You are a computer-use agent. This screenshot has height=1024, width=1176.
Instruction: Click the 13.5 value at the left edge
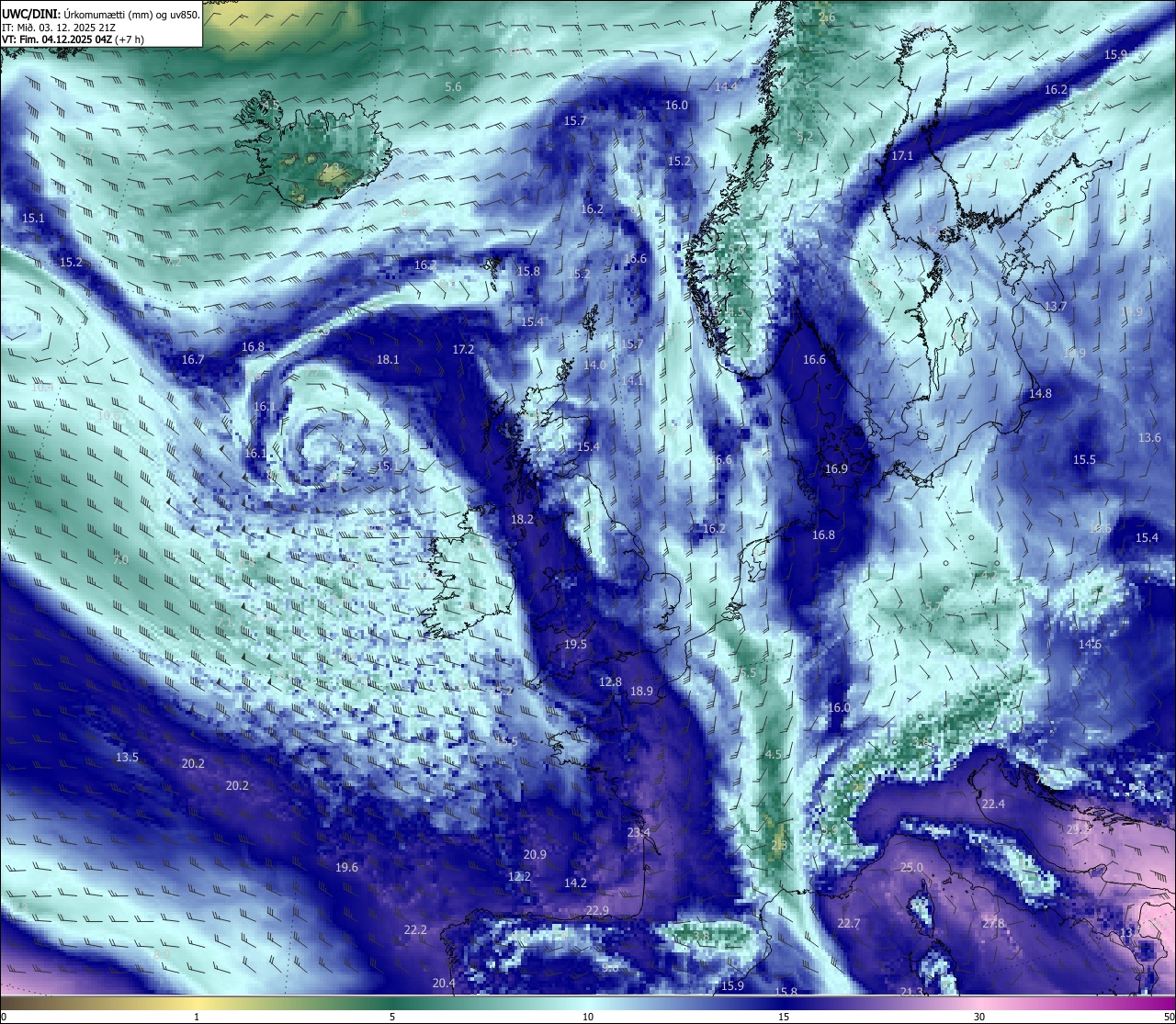pyautogui.click(x=127, y=758)
